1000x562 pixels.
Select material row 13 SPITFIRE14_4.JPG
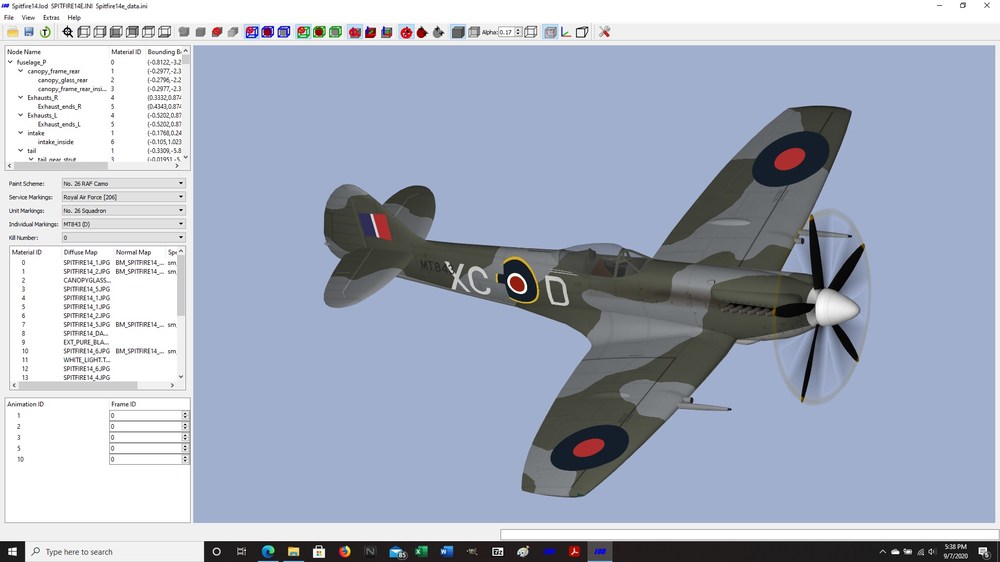[x=94, y=378]
